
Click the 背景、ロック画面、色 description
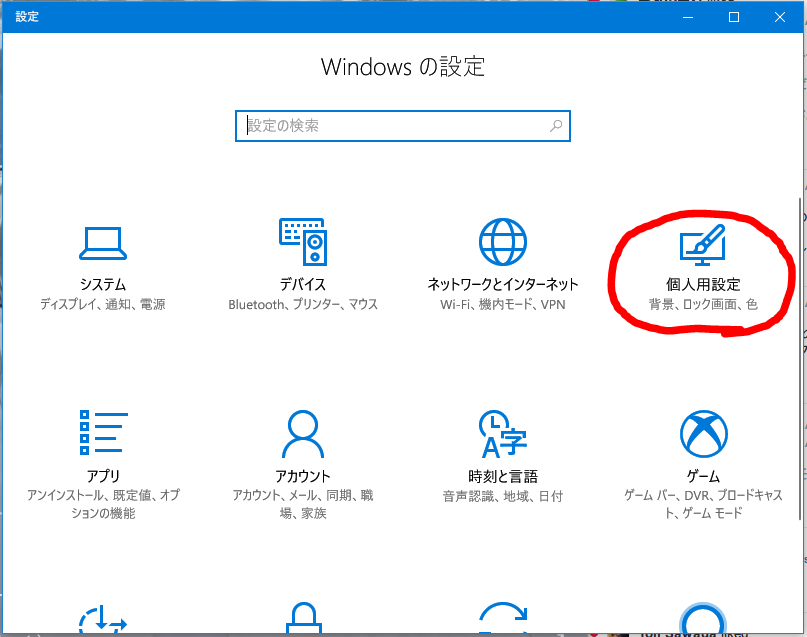coord(703,305)
